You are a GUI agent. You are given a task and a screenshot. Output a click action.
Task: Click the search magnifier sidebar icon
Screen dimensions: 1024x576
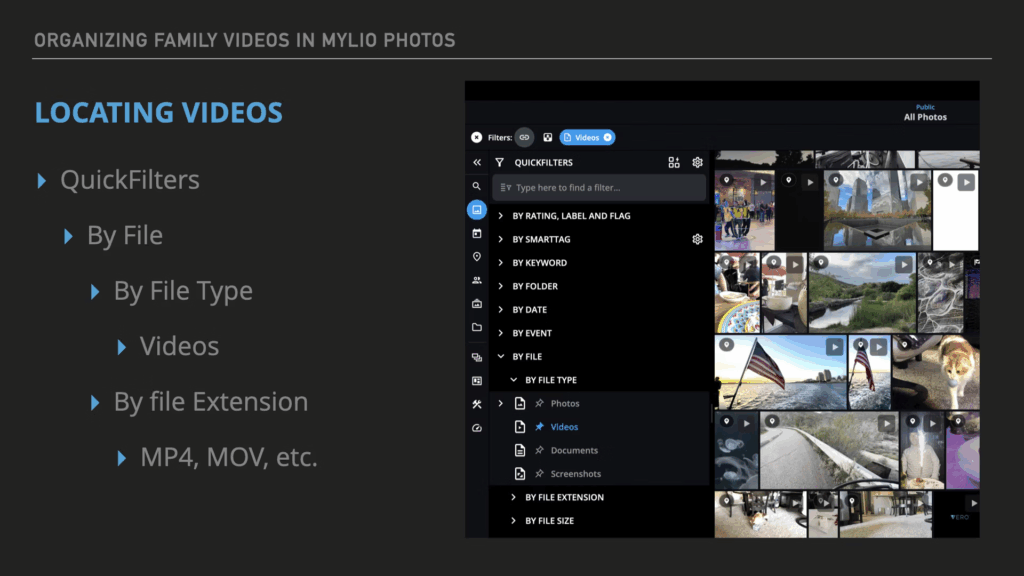pos(477,186)
